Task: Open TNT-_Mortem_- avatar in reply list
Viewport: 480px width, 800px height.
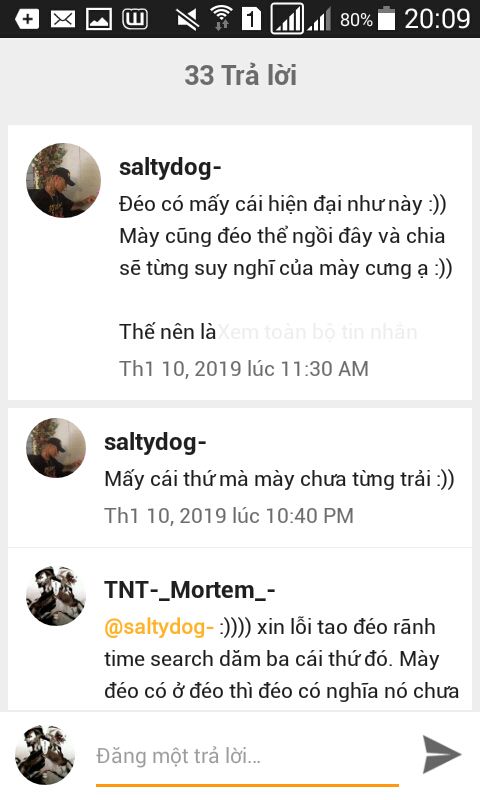Action: (x=56, y=595)
